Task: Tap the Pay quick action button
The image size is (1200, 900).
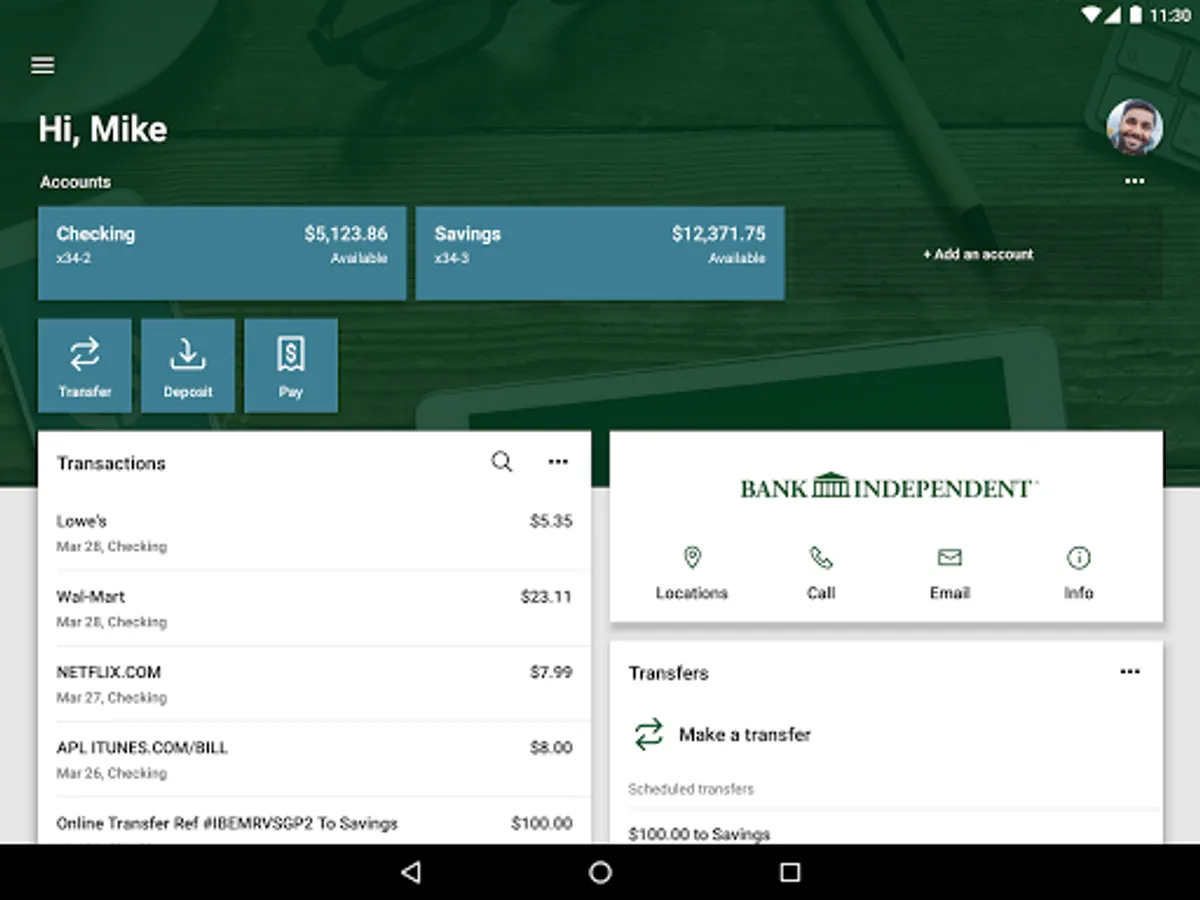Action: coord(291,366)
